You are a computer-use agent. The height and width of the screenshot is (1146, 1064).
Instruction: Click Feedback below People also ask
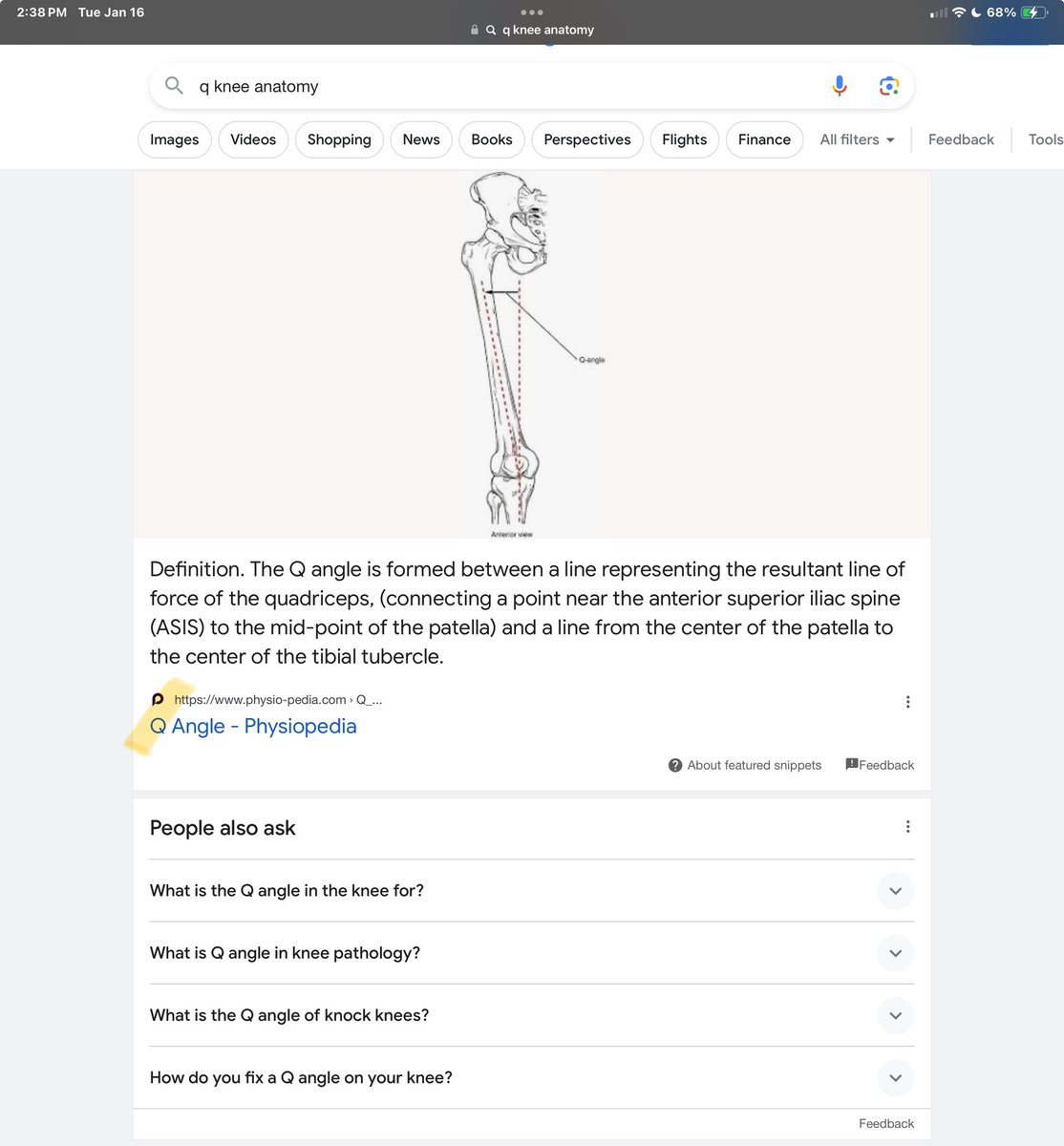pos(886,1124)
